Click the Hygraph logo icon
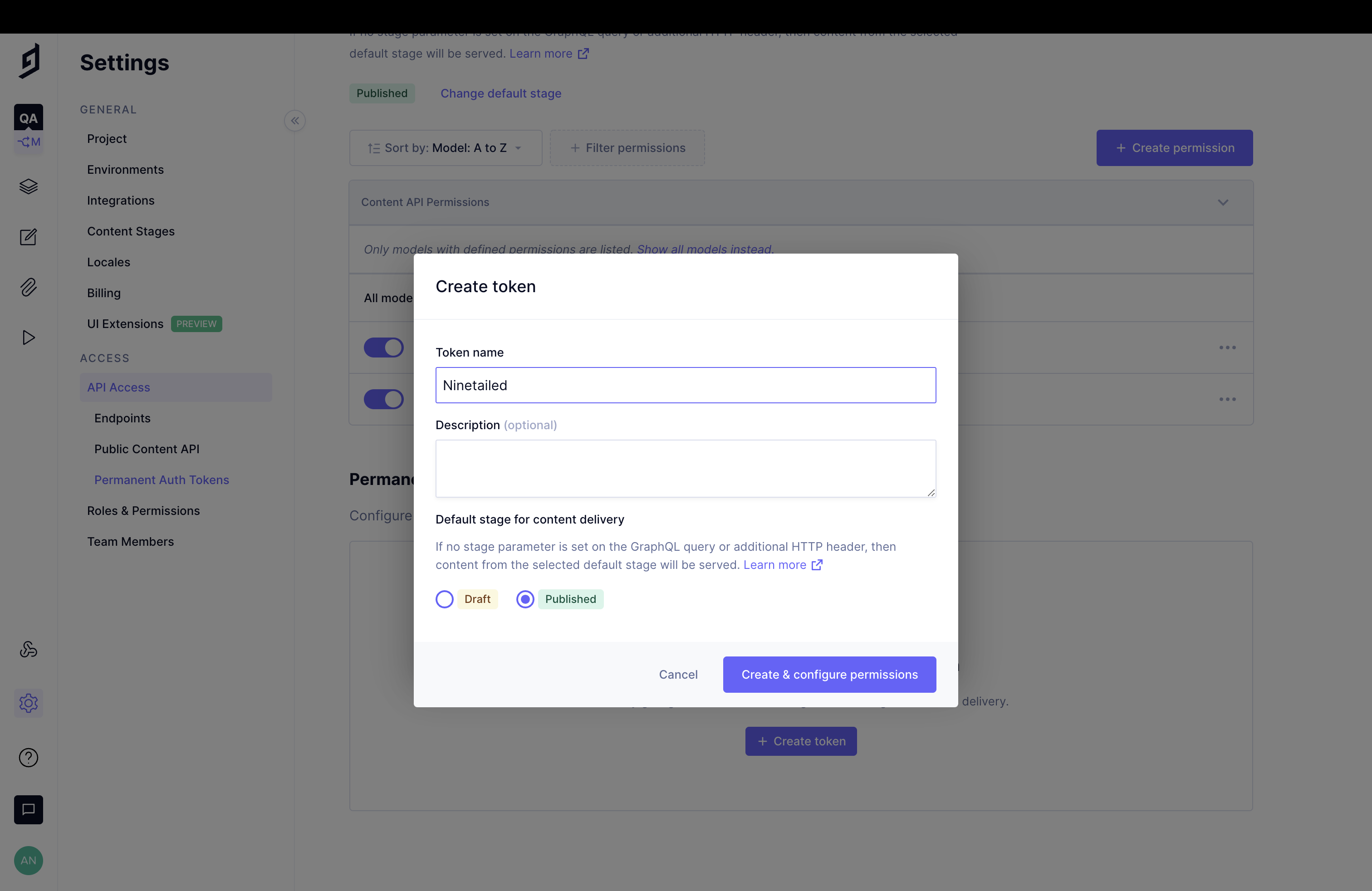1372x891 pixels. coord(29,61)
